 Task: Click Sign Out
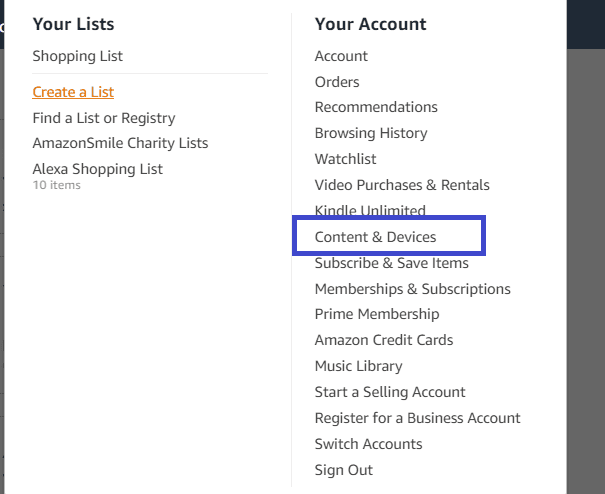click(x=343, y=470)
